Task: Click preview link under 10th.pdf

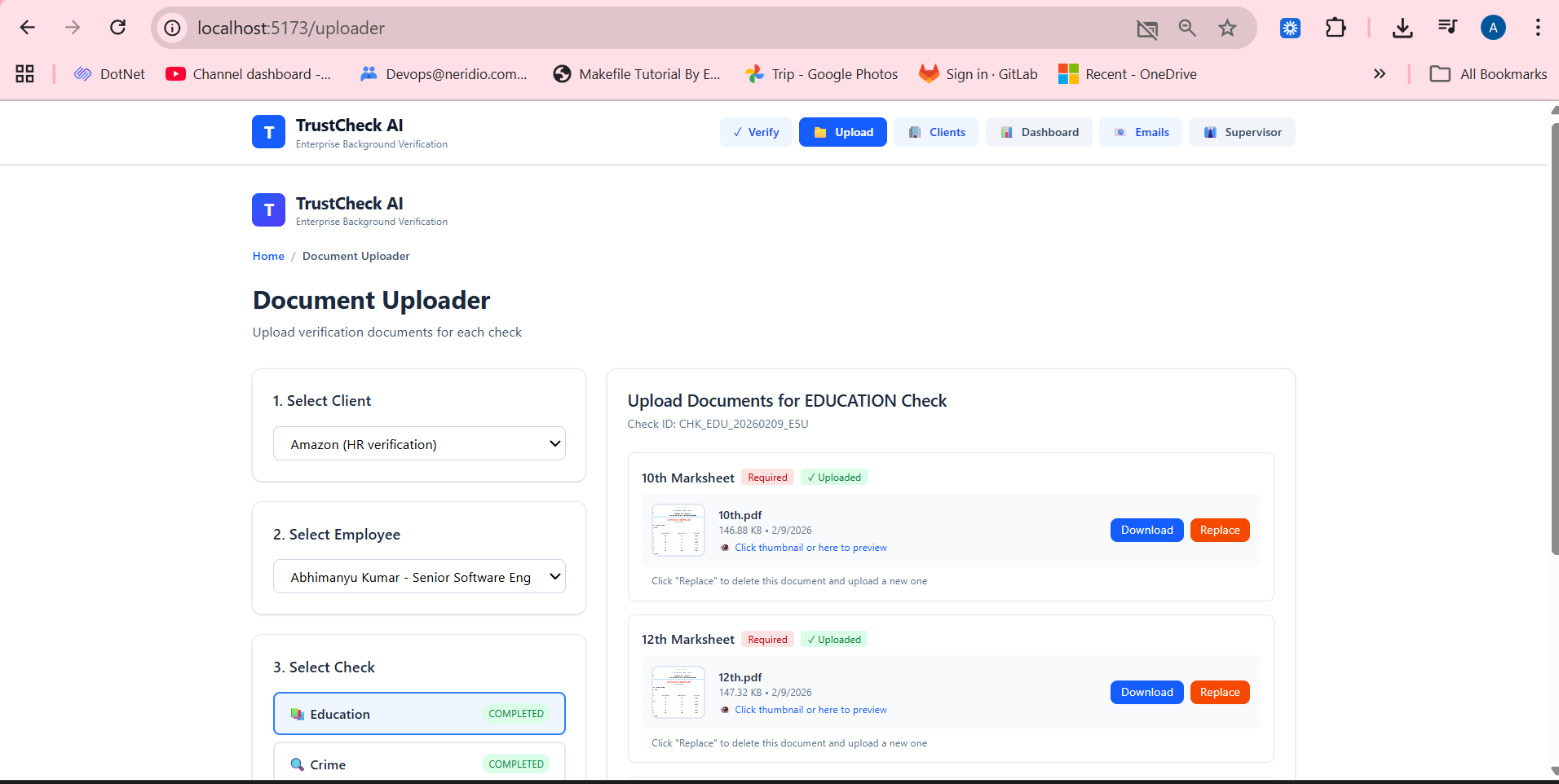Action: 810,548
